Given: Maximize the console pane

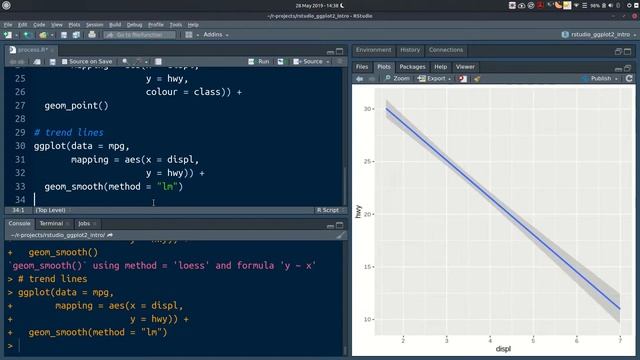Looking at the screenshot, I should pos(339,225).
